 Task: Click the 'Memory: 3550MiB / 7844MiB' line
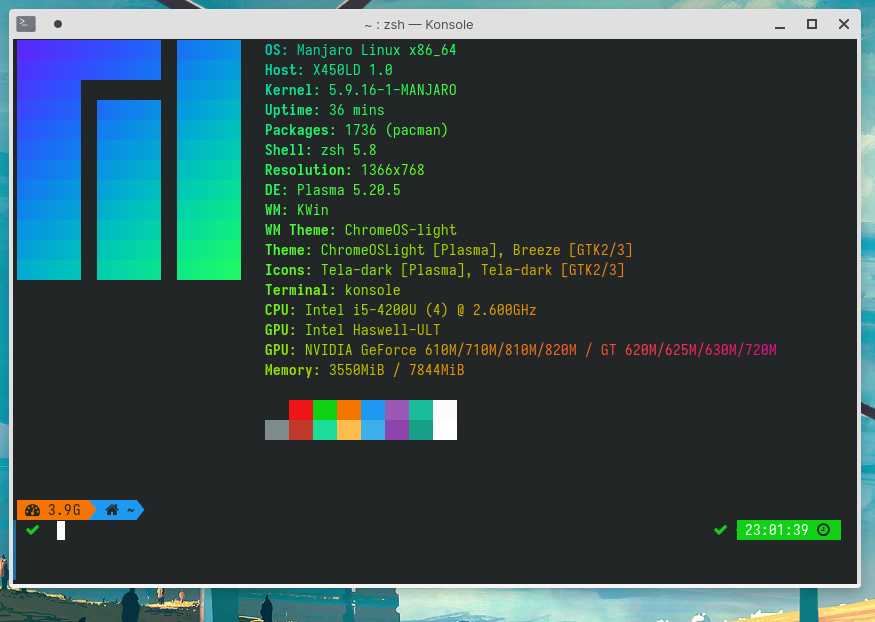pos(364,370)
